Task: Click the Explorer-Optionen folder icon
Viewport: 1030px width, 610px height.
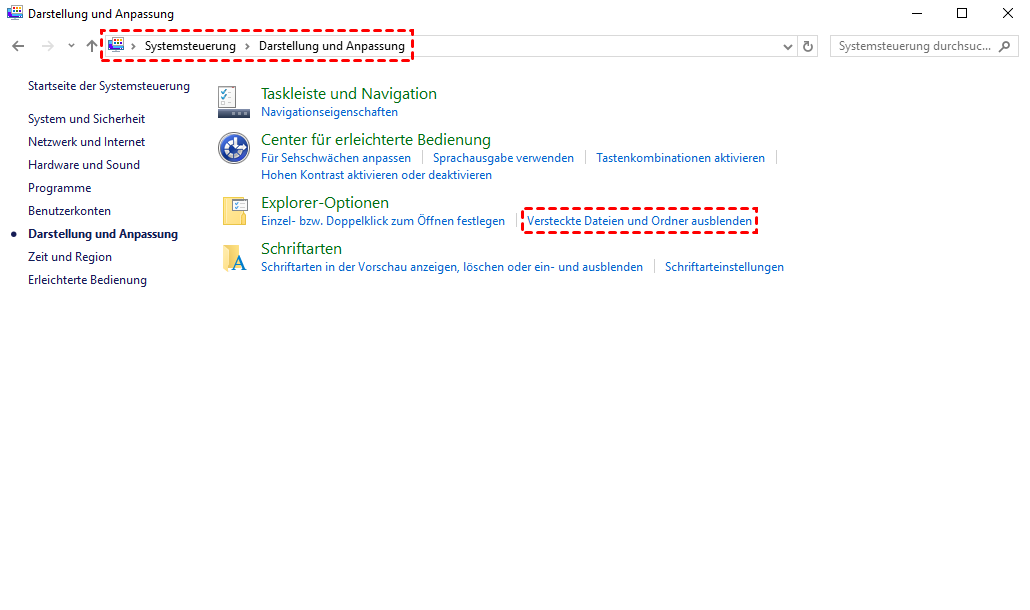Action: [x=235, y=211]
